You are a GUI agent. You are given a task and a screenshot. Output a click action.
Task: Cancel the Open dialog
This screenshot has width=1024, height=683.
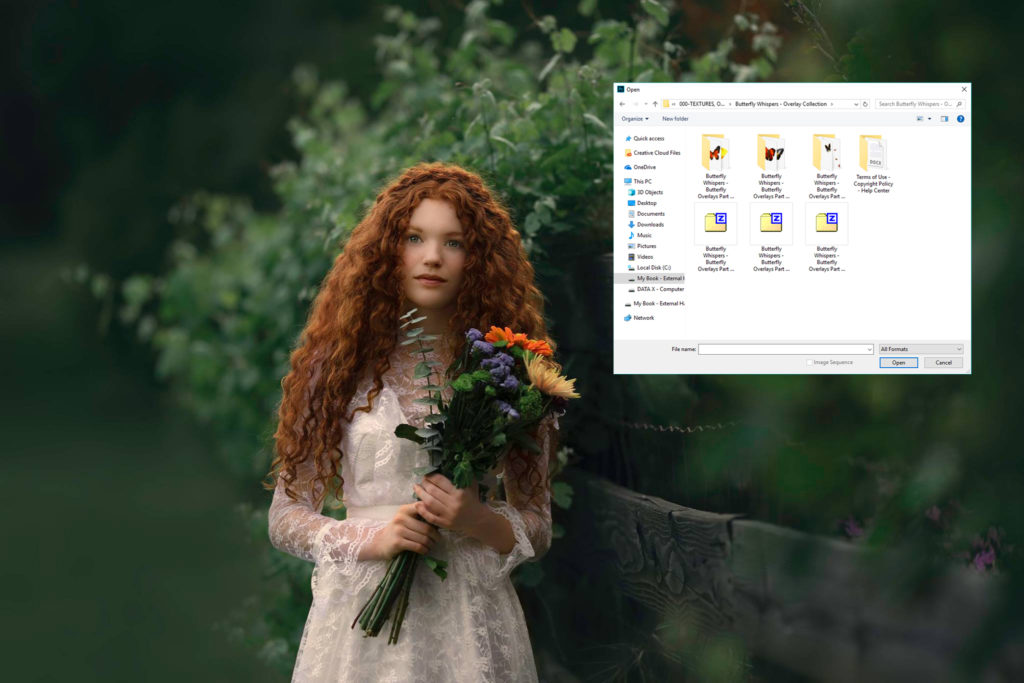[943, 362]
